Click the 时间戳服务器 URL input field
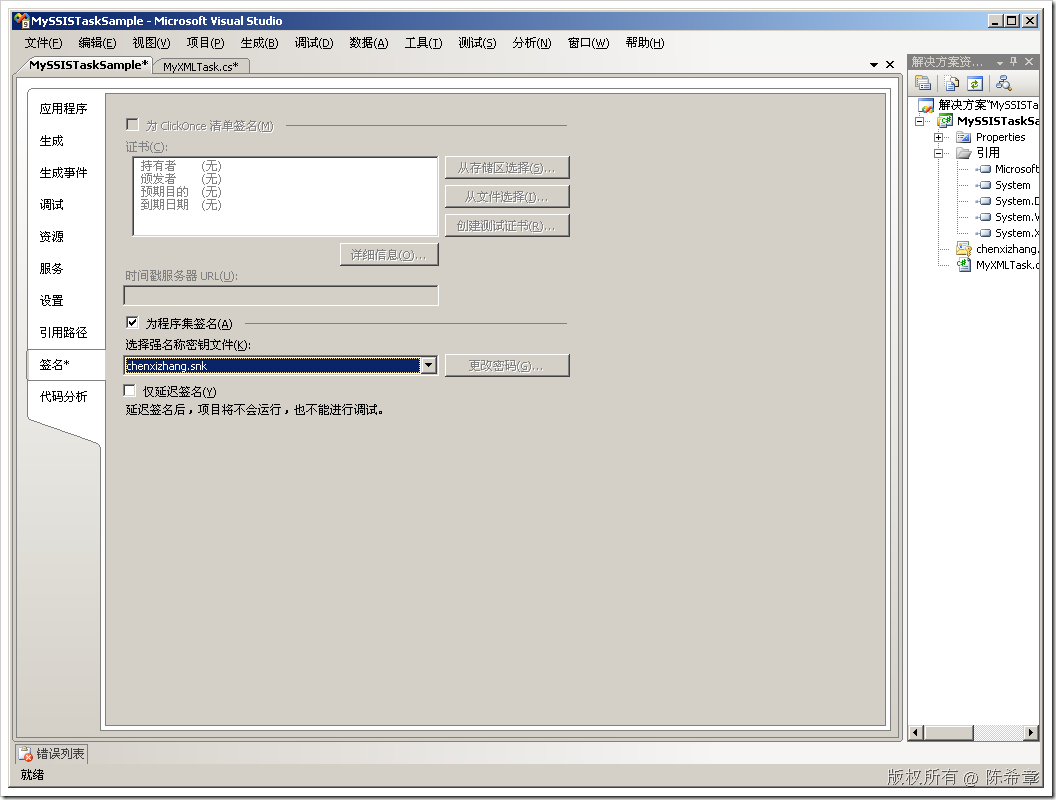The image size is (1056, 800). click(x=282, y=296)
